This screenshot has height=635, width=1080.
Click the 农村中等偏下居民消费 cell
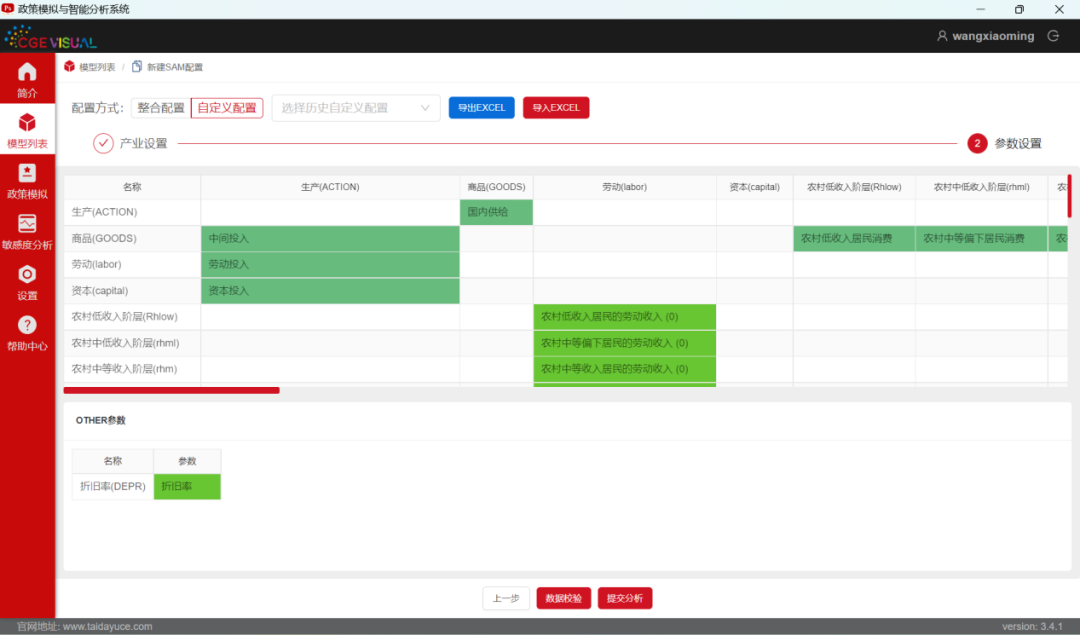click(982, 238)
